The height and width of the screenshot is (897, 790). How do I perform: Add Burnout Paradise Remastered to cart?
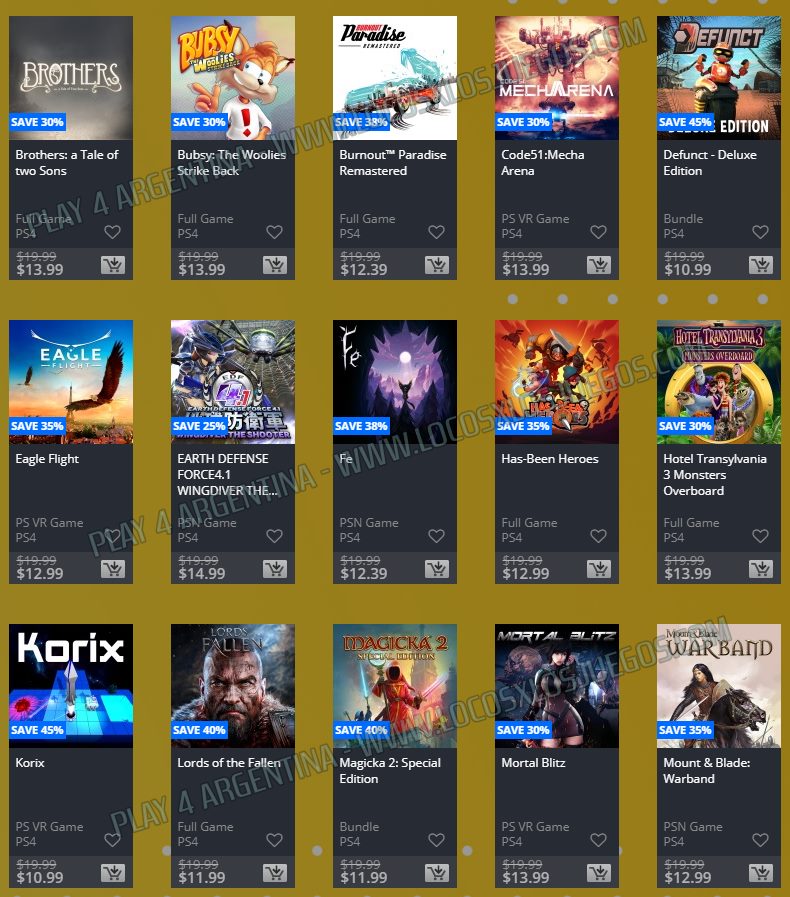click(437, 265)
